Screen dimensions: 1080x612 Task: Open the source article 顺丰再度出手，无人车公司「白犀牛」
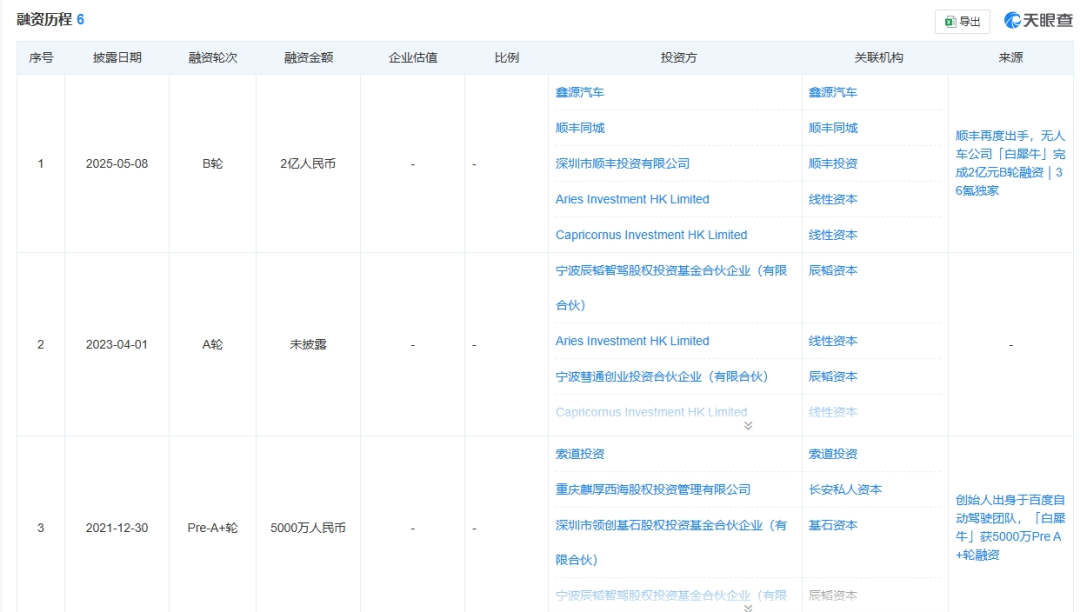tap(1010, 163)
